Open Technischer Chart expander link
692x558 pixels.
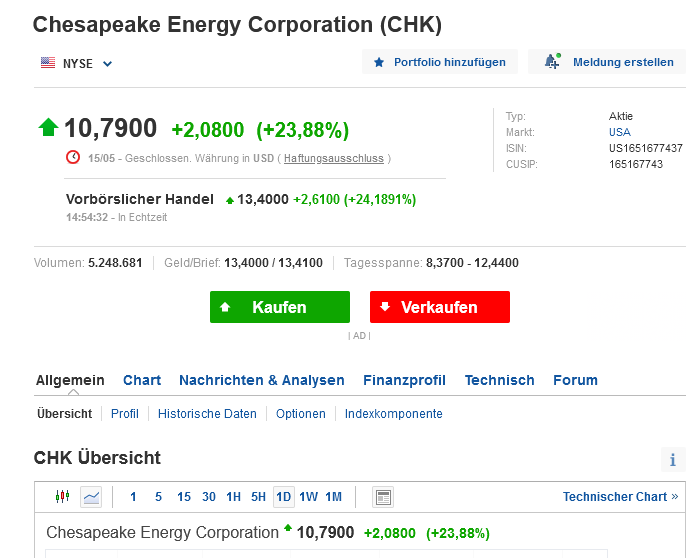point(620,497)
